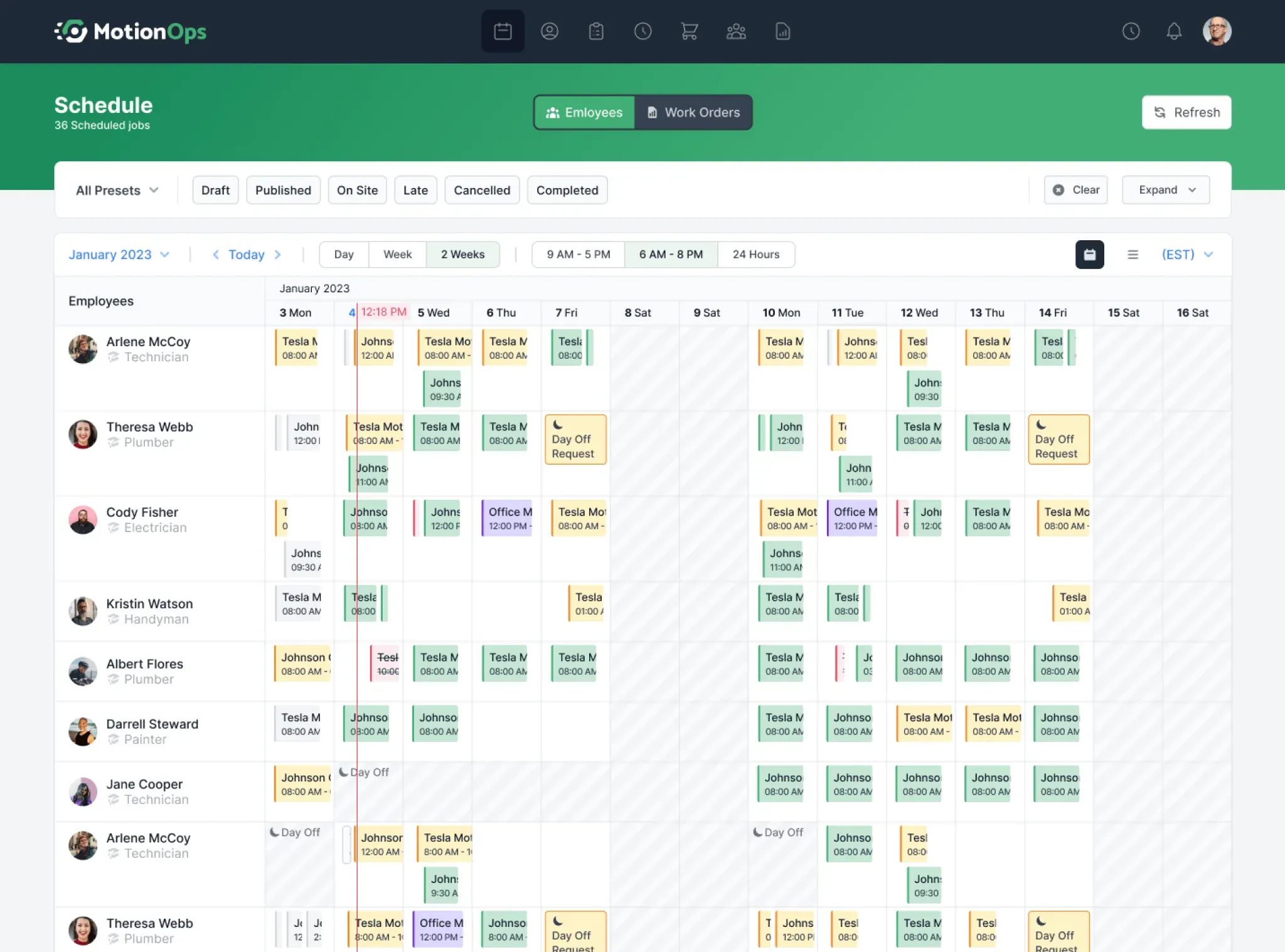
Task: Select the 9 AM - 5 PM range
Action: pos(579,255)
